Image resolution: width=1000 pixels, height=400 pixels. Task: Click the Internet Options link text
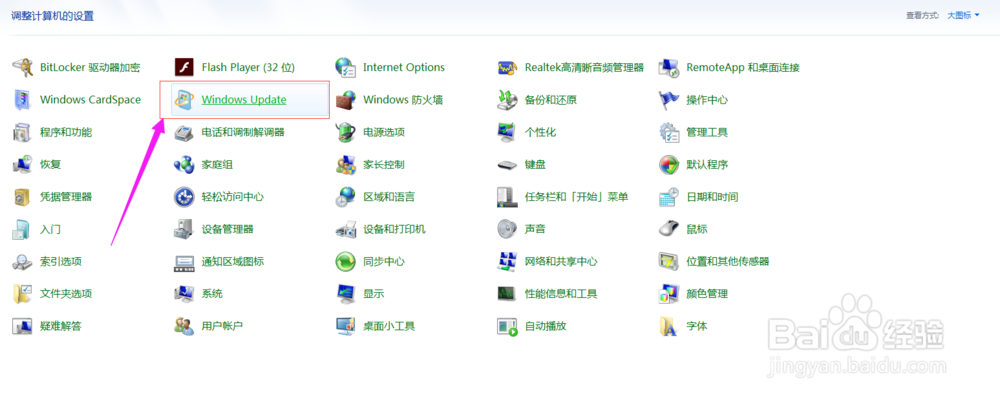404,68
